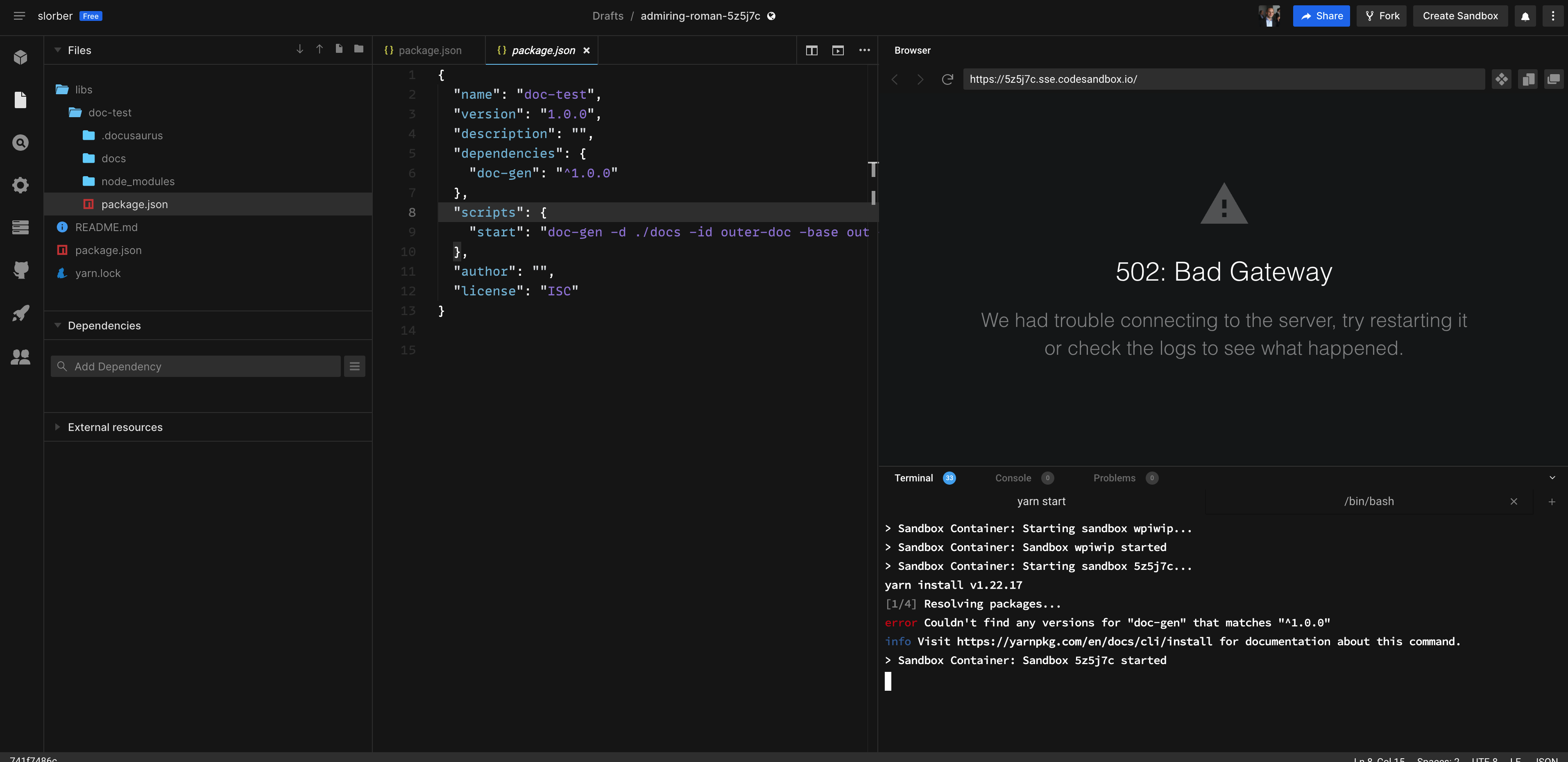The image size is (1568, 762).
Task: Go back in the browser preview
Action: [895, 79]
